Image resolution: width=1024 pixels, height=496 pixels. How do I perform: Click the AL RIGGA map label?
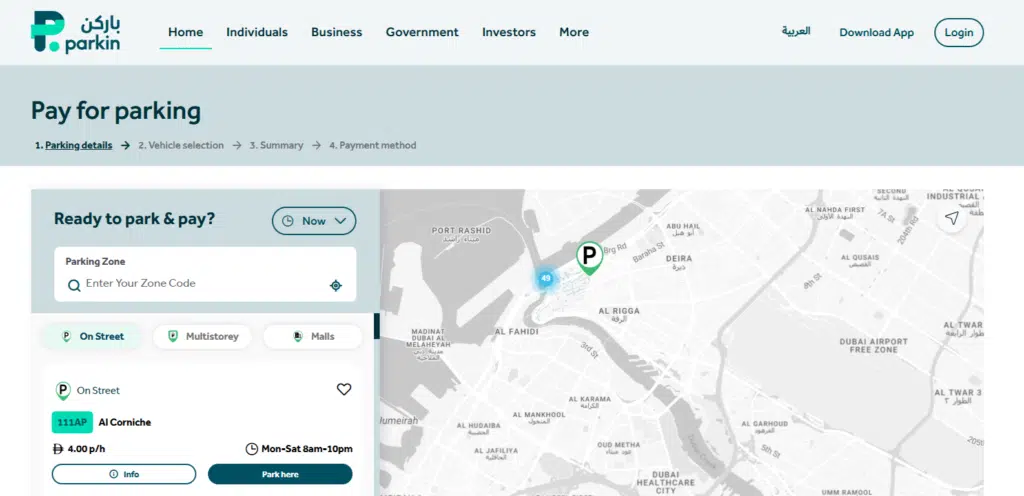click(x=619, y=315)
